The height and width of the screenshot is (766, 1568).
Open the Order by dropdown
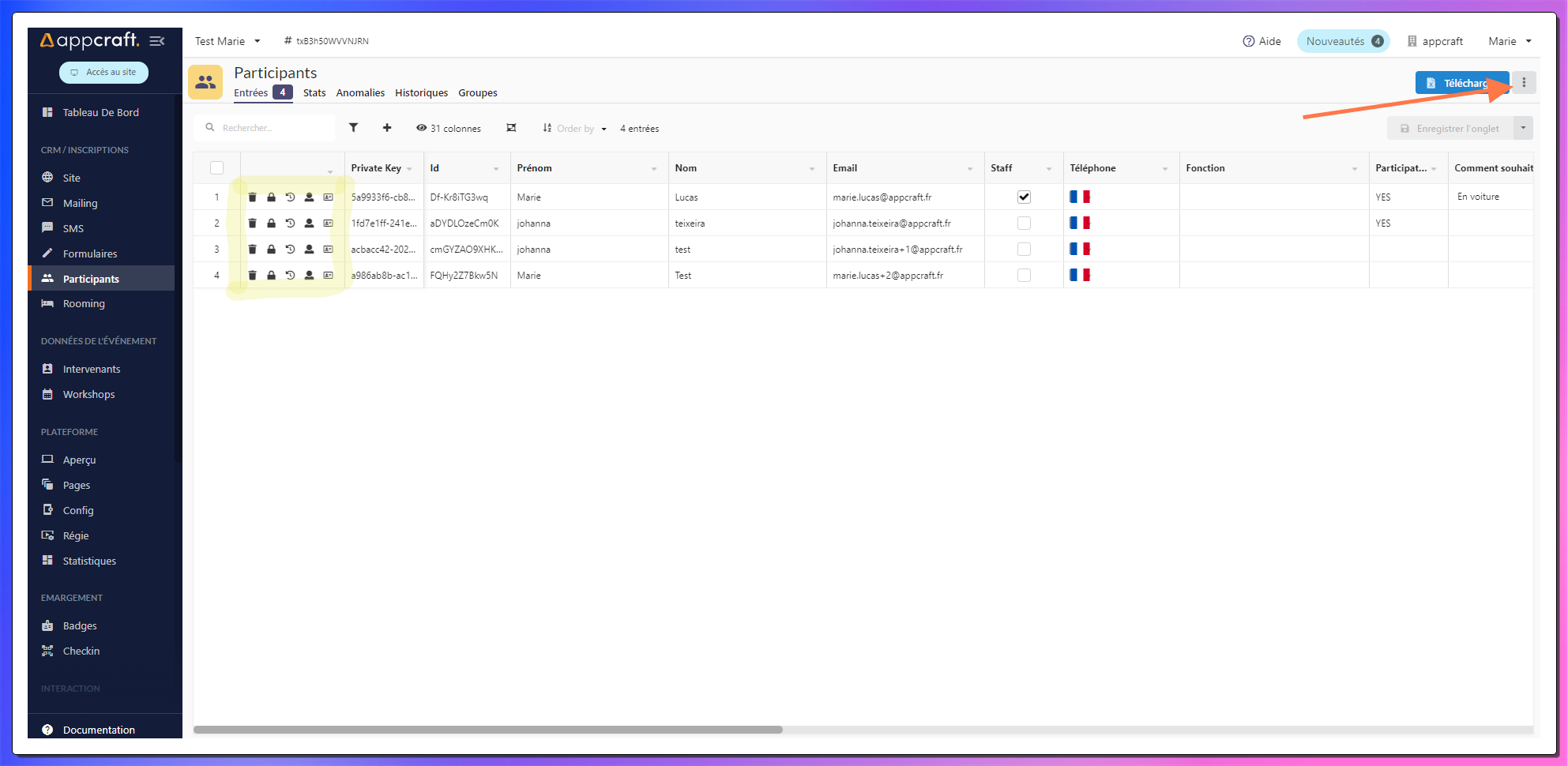pos(575,129)
